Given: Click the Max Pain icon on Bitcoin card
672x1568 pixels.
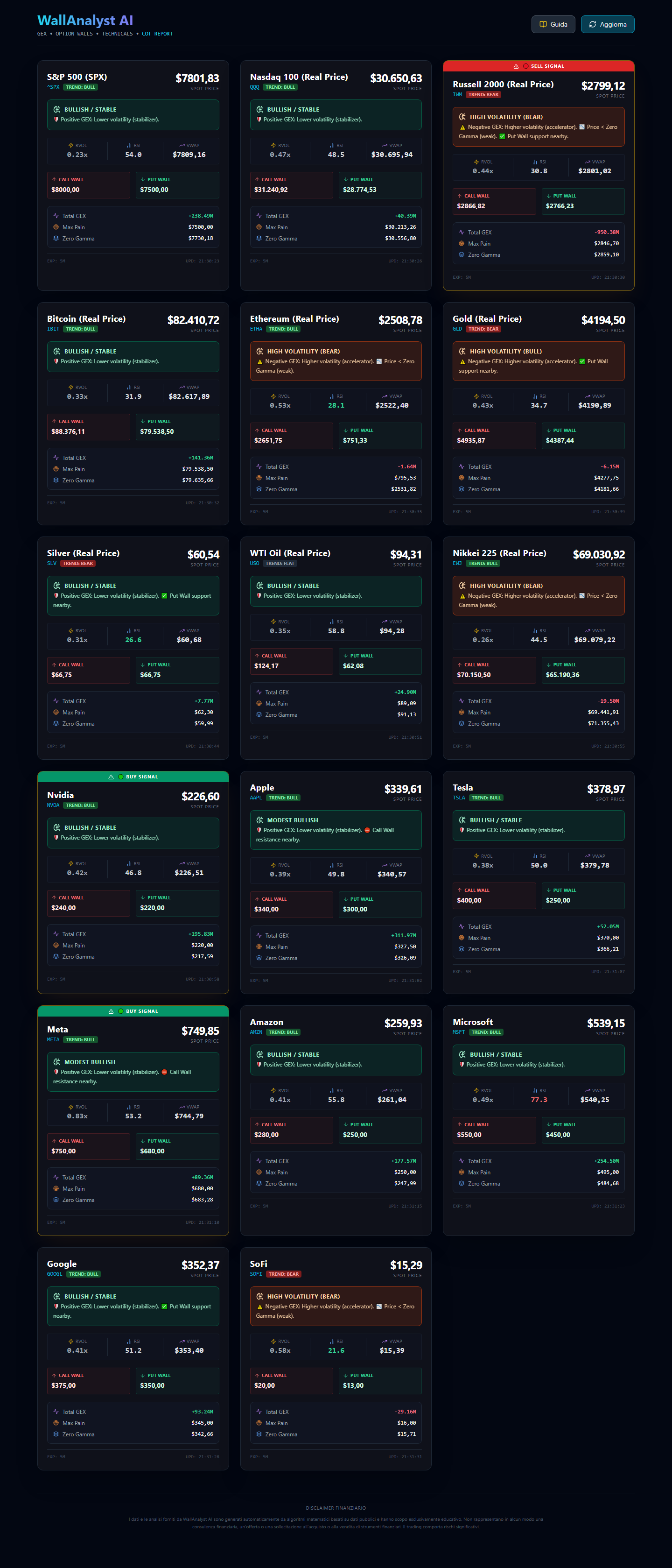Looking at the screenshot, I should coord(56,469).
